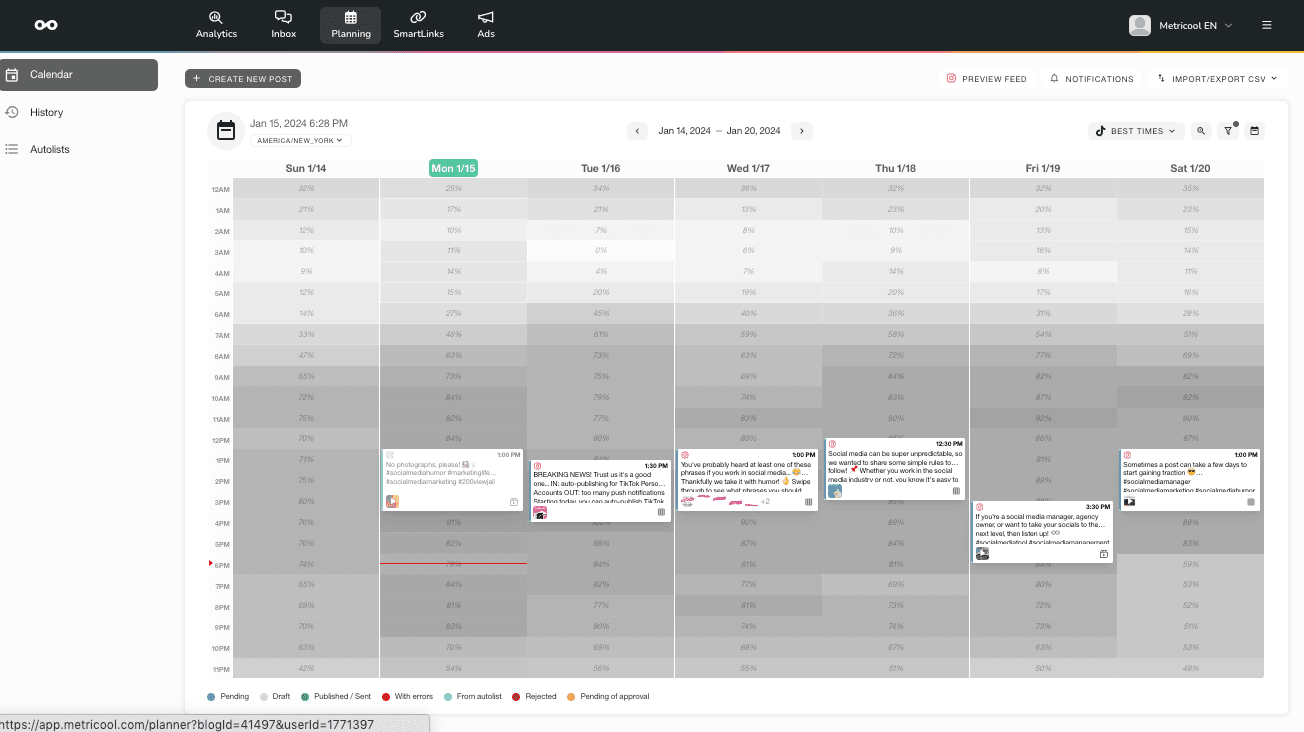
Task: Expand the AMERICA/NEW_YORK timezone selector
Action: point(300,140)
